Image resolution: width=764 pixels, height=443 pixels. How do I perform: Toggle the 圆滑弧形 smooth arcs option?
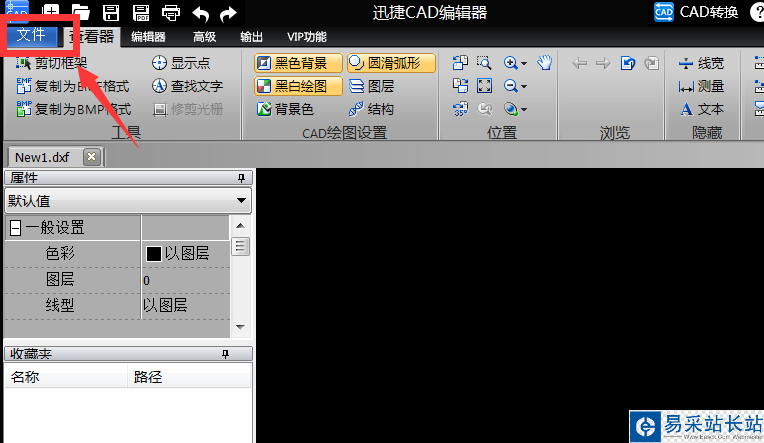391,63
